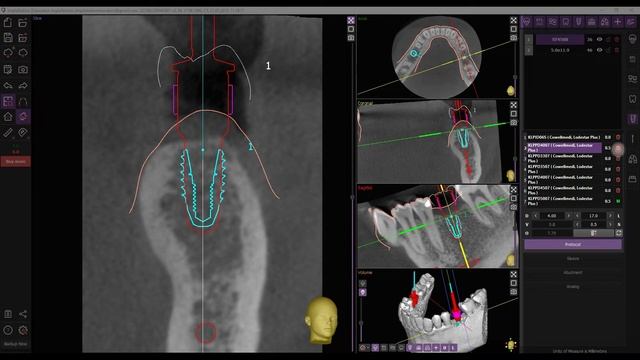640x360 pixels.
Task: Click the refresh icon beside the gray bar
Action: 618,233
